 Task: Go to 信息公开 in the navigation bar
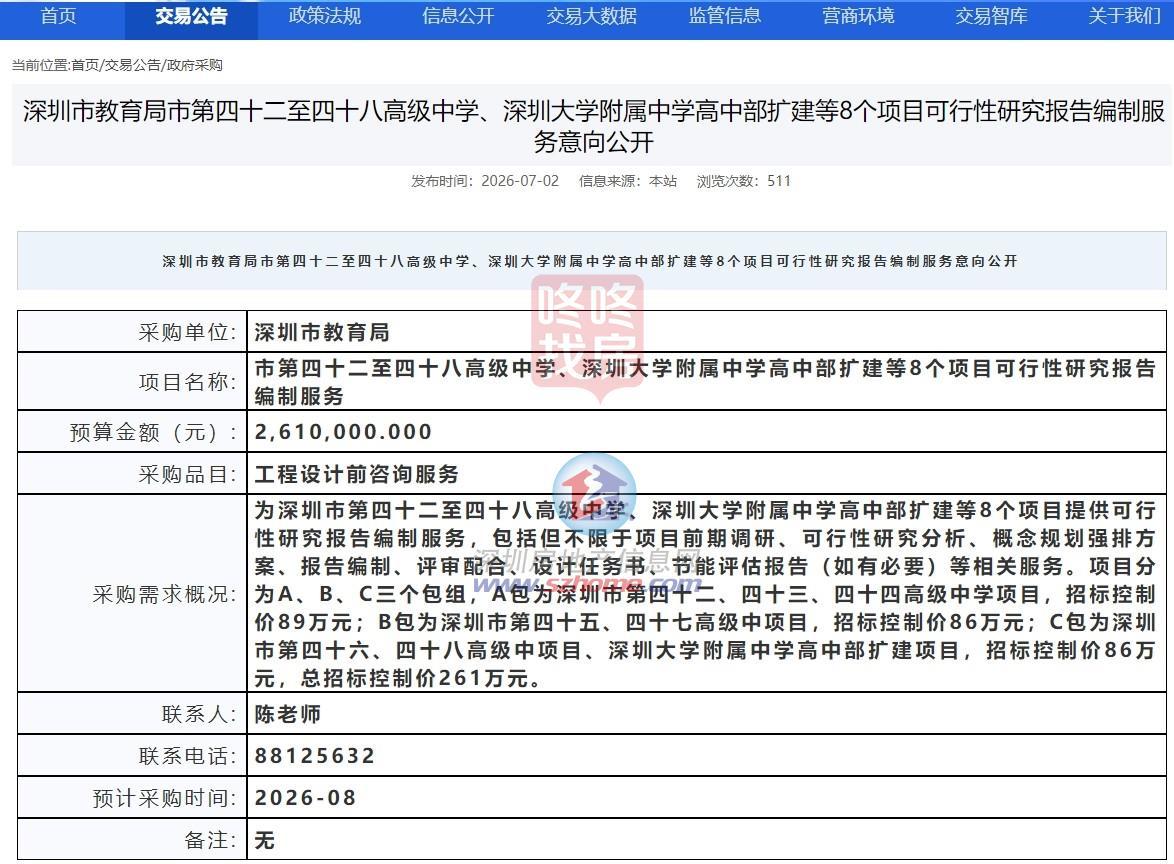point(457,16)
